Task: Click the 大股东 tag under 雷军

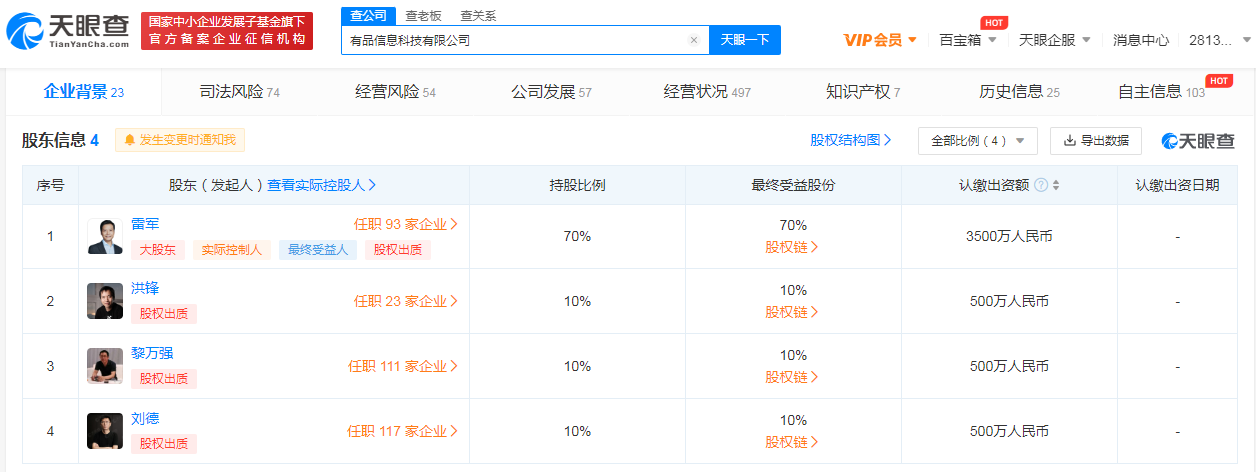Action: [157, 250]
